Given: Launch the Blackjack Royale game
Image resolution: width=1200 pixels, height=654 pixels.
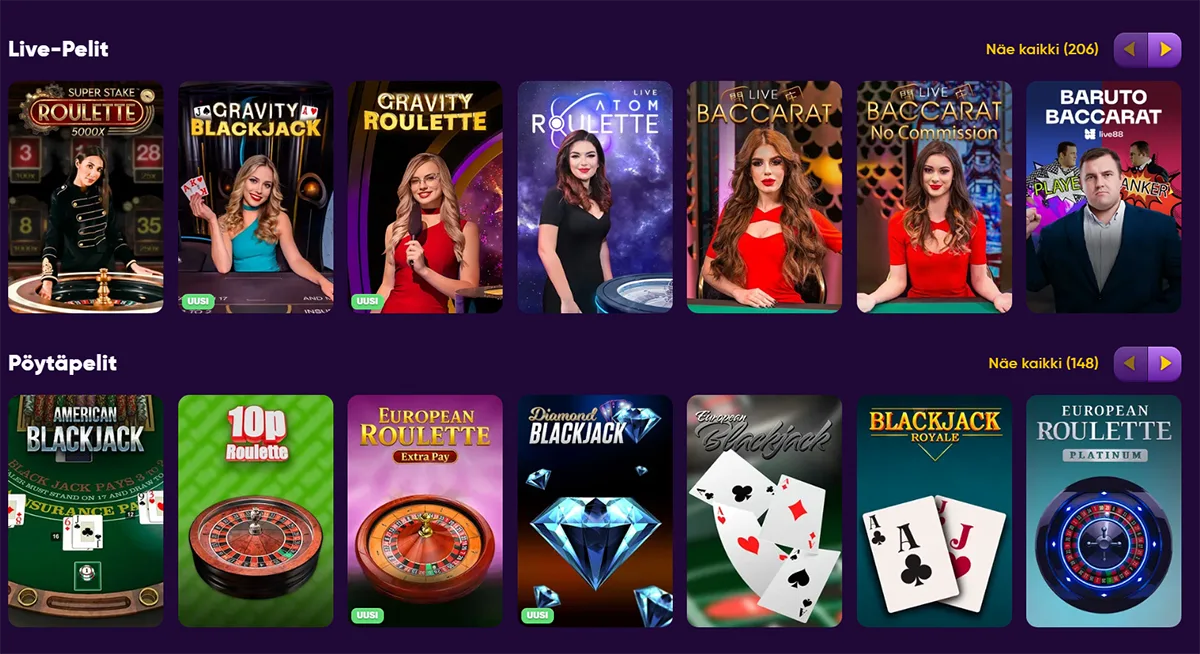Looking at the screenshot, I should coord(934,511).
